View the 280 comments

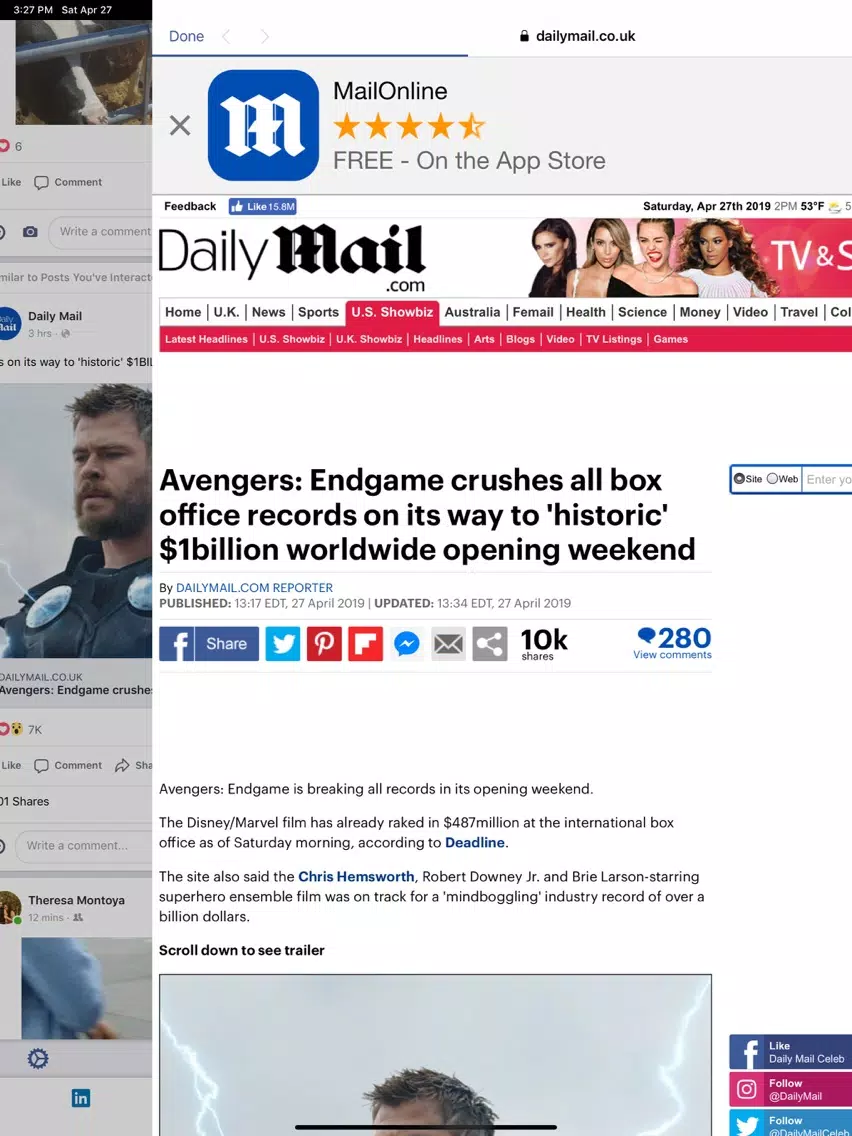(672, 643)
